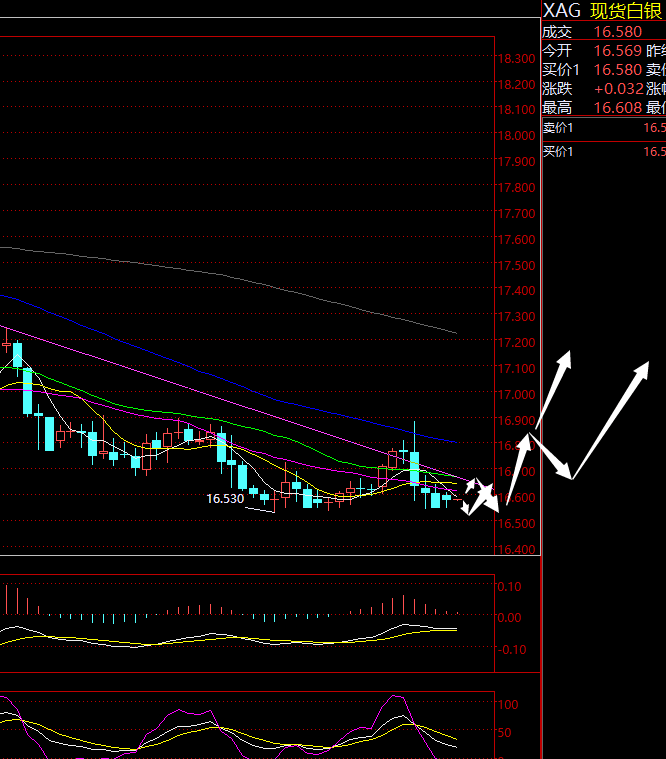Click the 17.800 price axis label
Viewport: 666px width, 759px height.
coord(516,188)
